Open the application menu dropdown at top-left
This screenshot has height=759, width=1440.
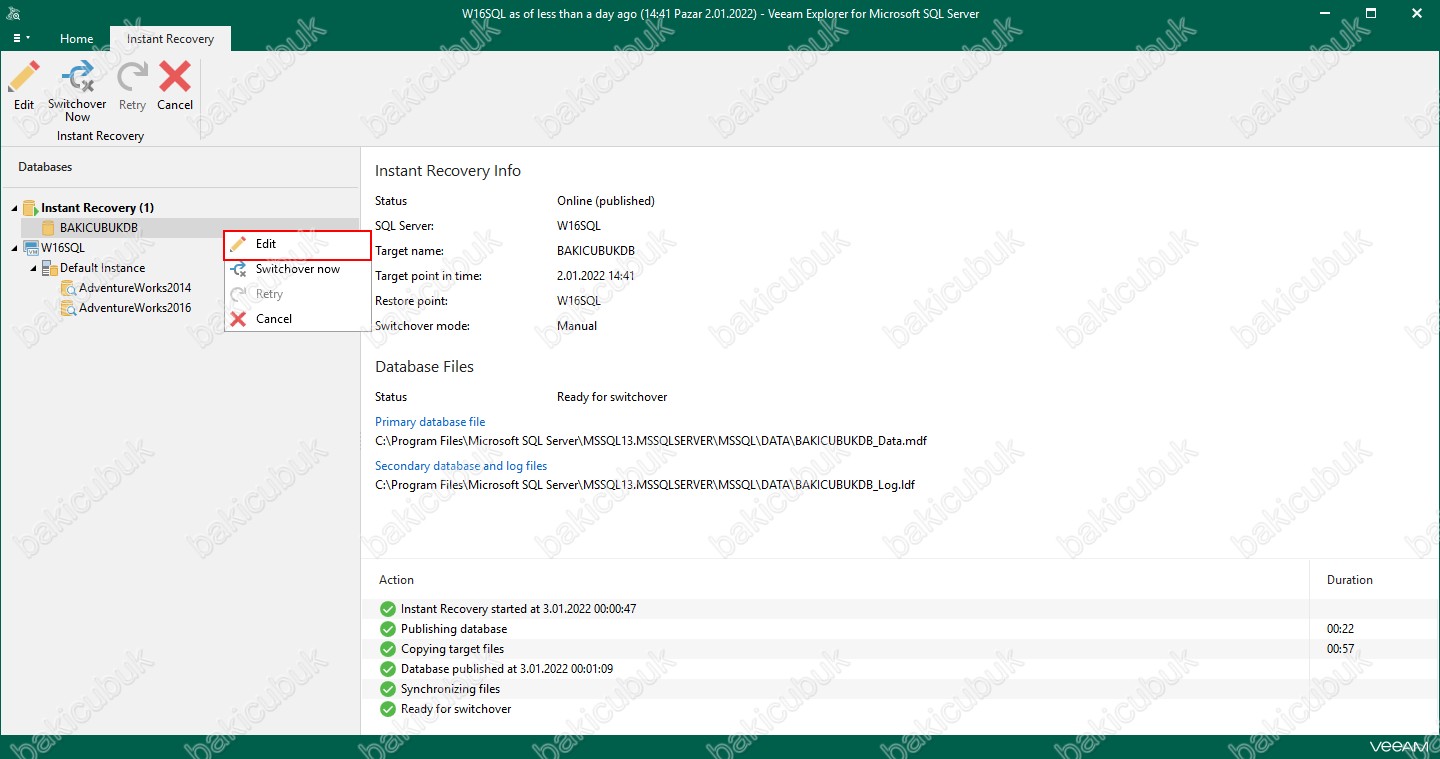(21, 38)
